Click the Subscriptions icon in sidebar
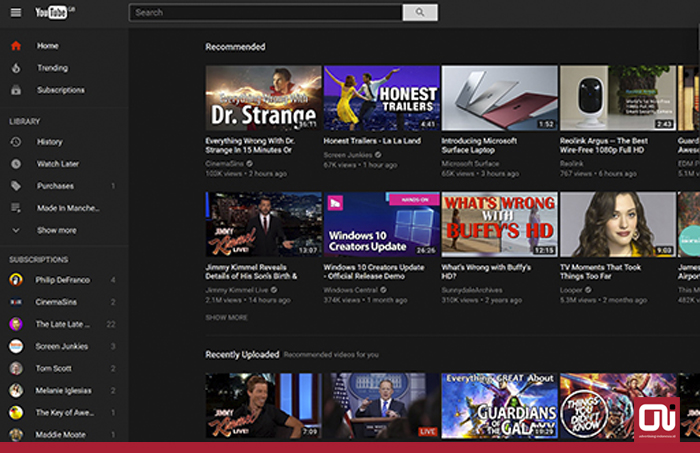Screen dimensions: 700x453 (16, 90)
